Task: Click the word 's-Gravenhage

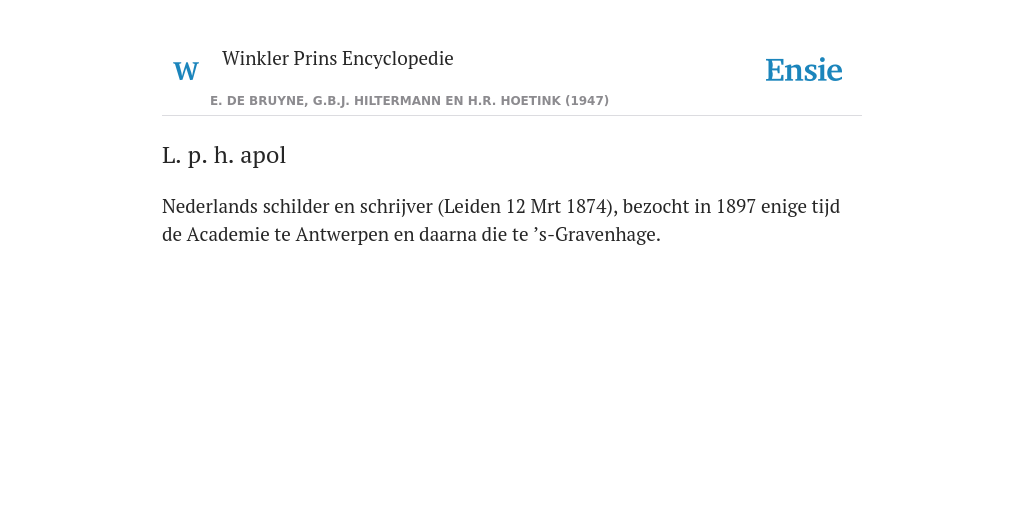Action: [x=597, y=234]
